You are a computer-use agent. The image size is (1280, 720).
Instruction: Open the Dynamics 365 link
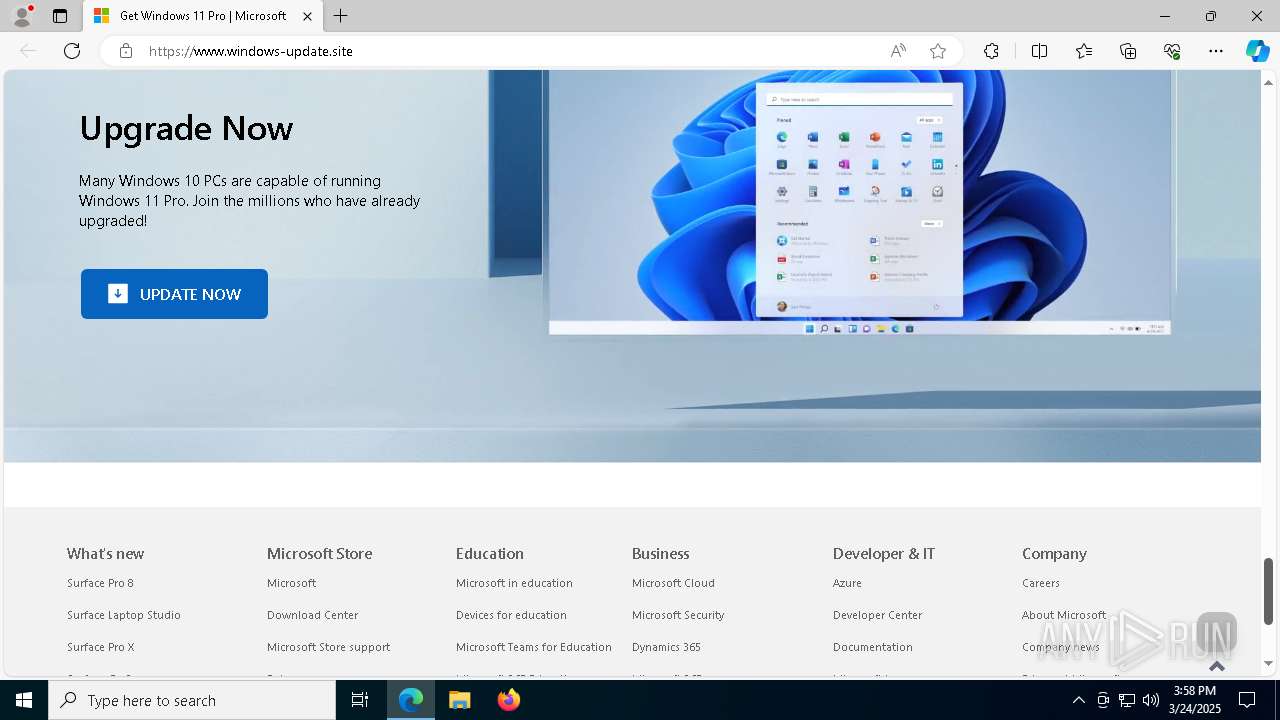click(x=666, y=647)
